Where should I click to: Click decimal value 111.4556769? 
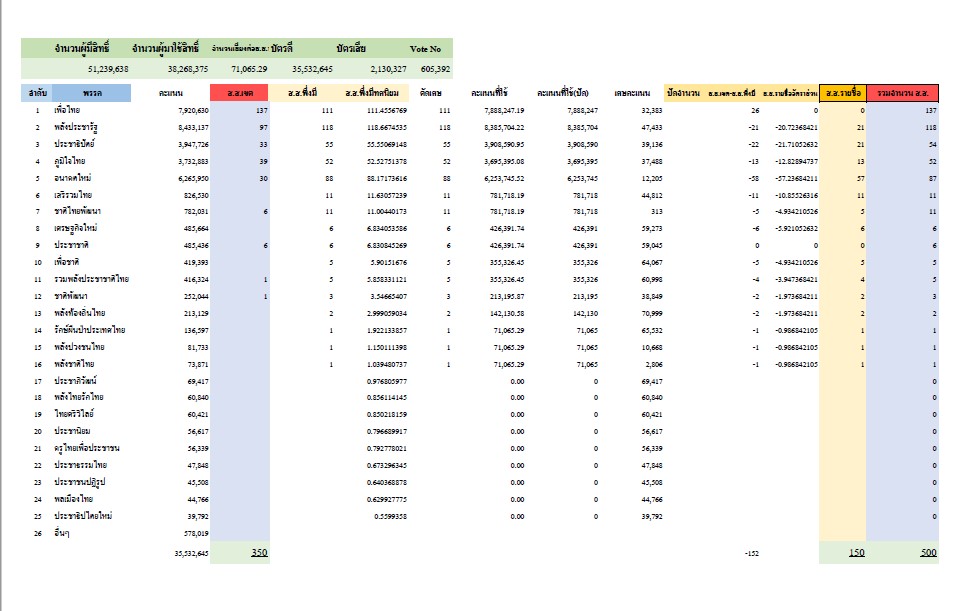[386, 110]
